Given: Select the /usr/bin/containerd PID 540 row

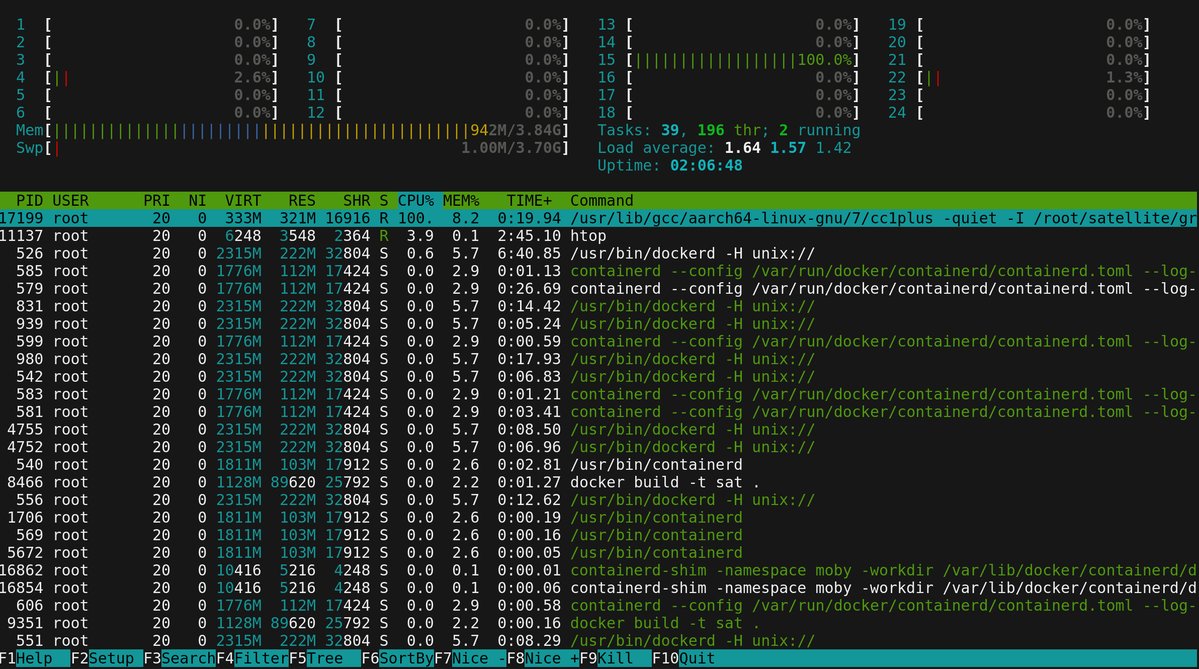Looking at the screenshot, I should [x=600, y=464].
